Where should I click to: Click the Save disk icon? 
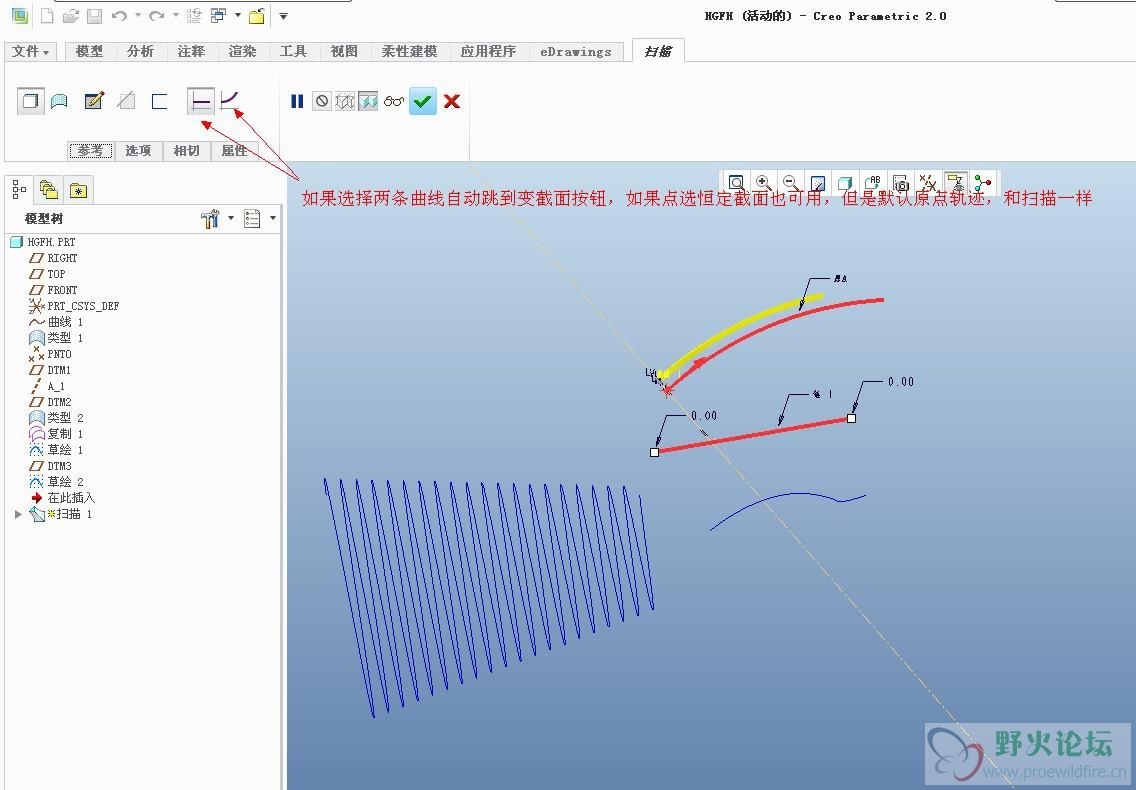[x=94, y=16]
